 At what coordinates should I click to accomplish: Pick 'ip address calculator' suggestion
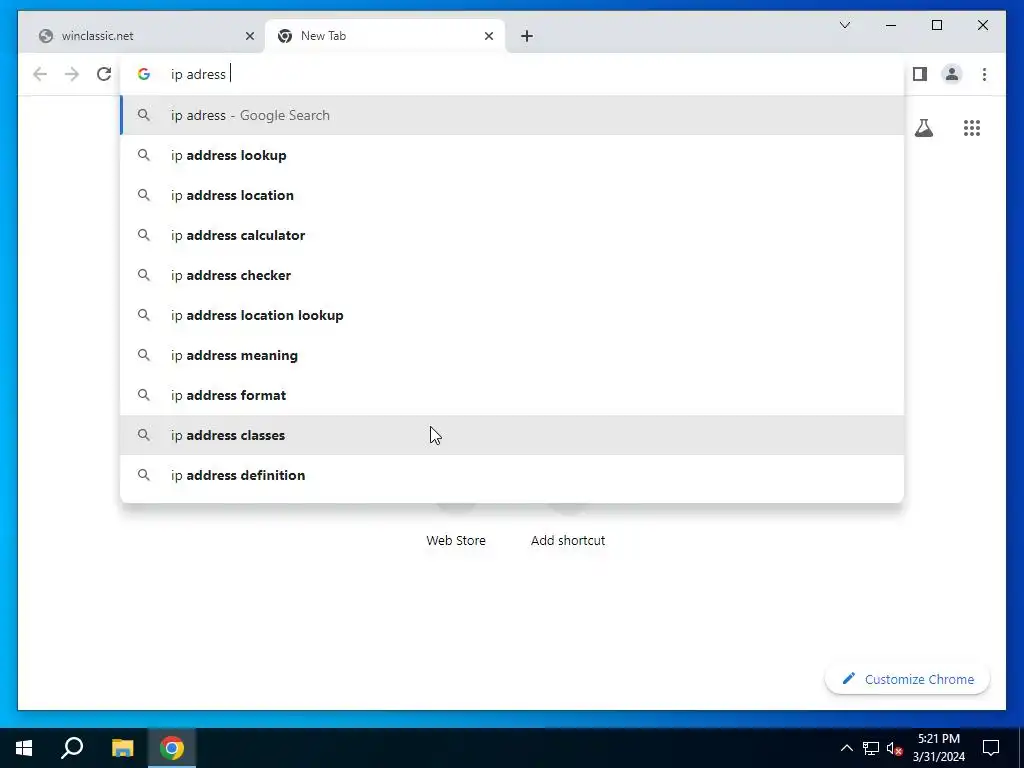pyautogui.click(x=512, y=235)
